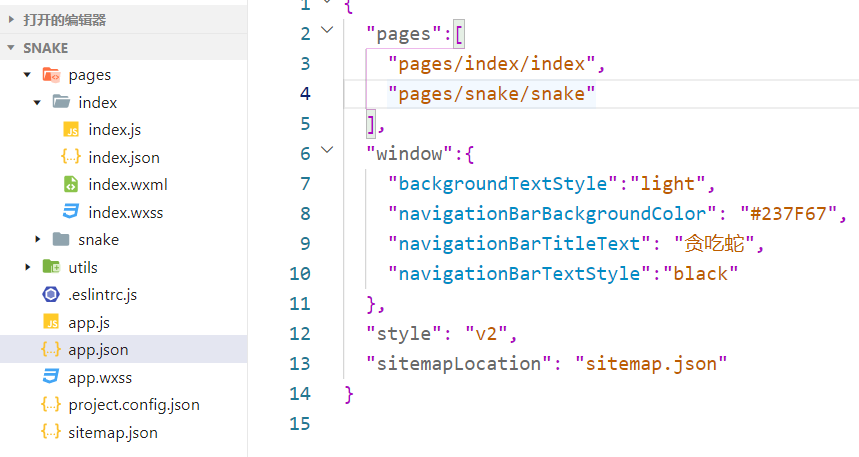
Task: Click the app.json braces icon
Action: 51,350
